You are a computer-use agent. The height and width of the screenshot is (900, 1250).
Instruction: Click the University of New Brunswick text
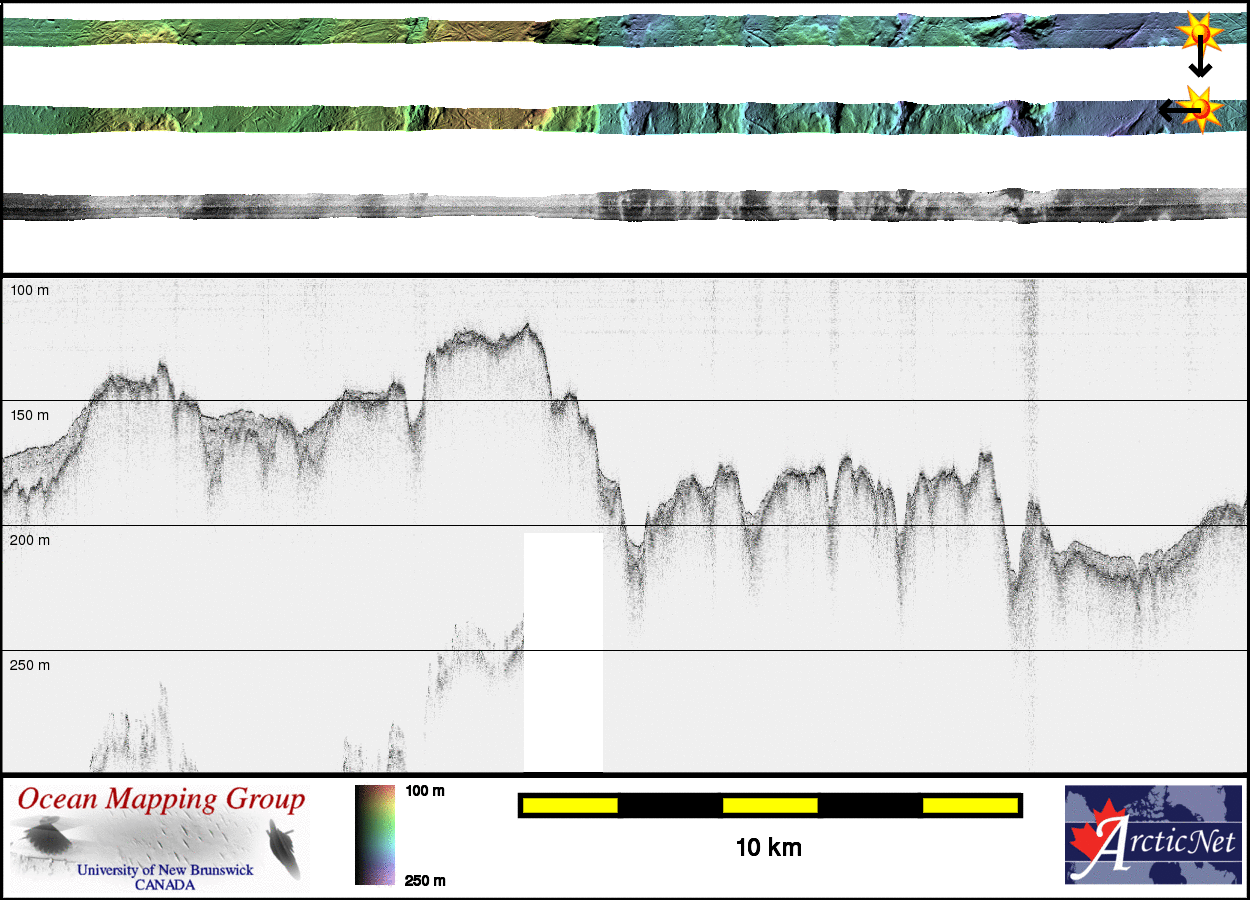pyautogui.click(x=165, y=870)
